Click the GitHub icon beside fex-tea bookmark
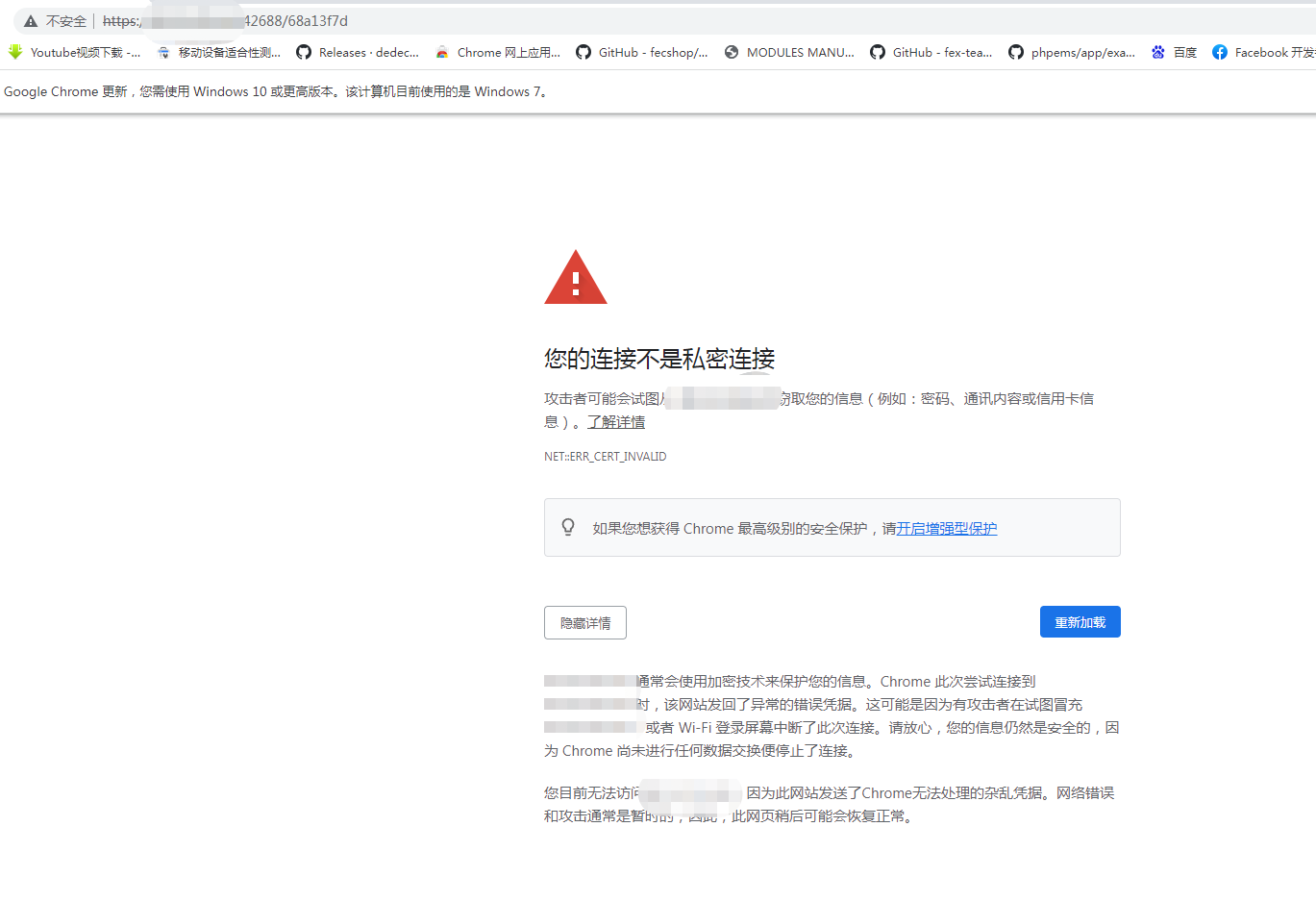 pos(878,52)
